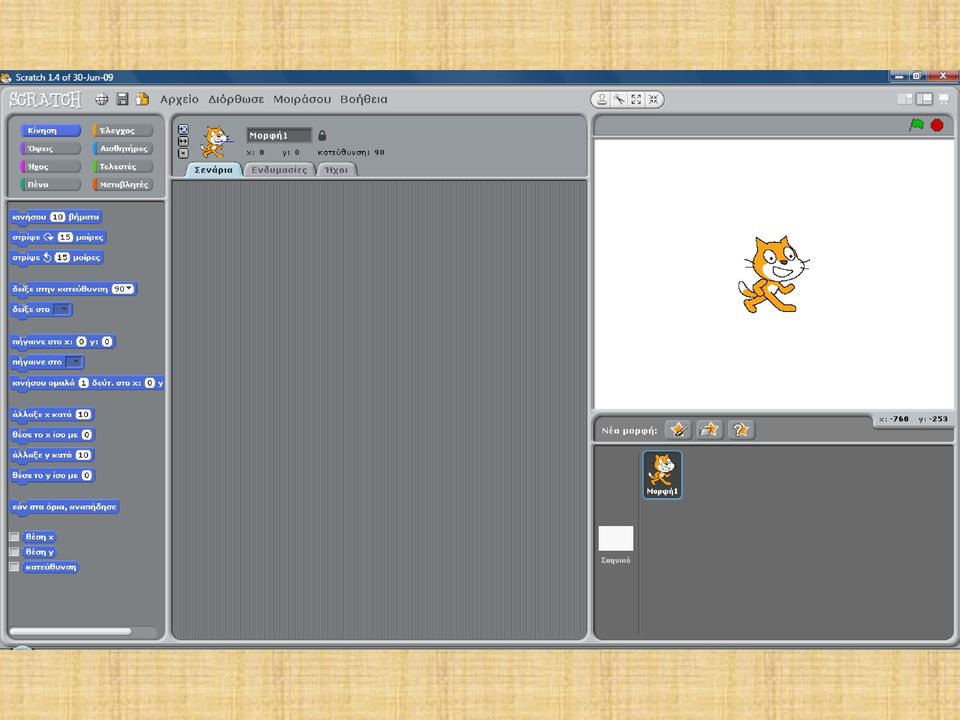
Task: Share project with the folder-arrow icon
Action: coord(143,99)
